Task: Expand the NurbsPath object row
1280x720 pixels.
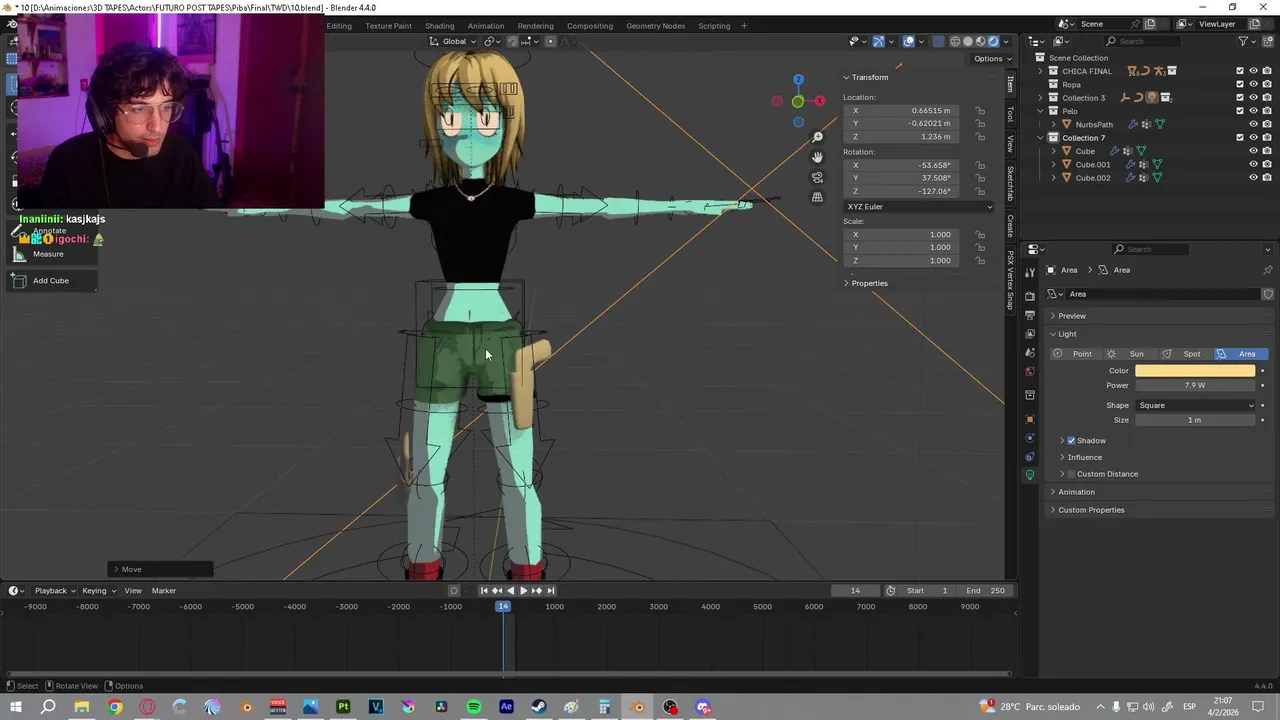Action: point(1053,125)
